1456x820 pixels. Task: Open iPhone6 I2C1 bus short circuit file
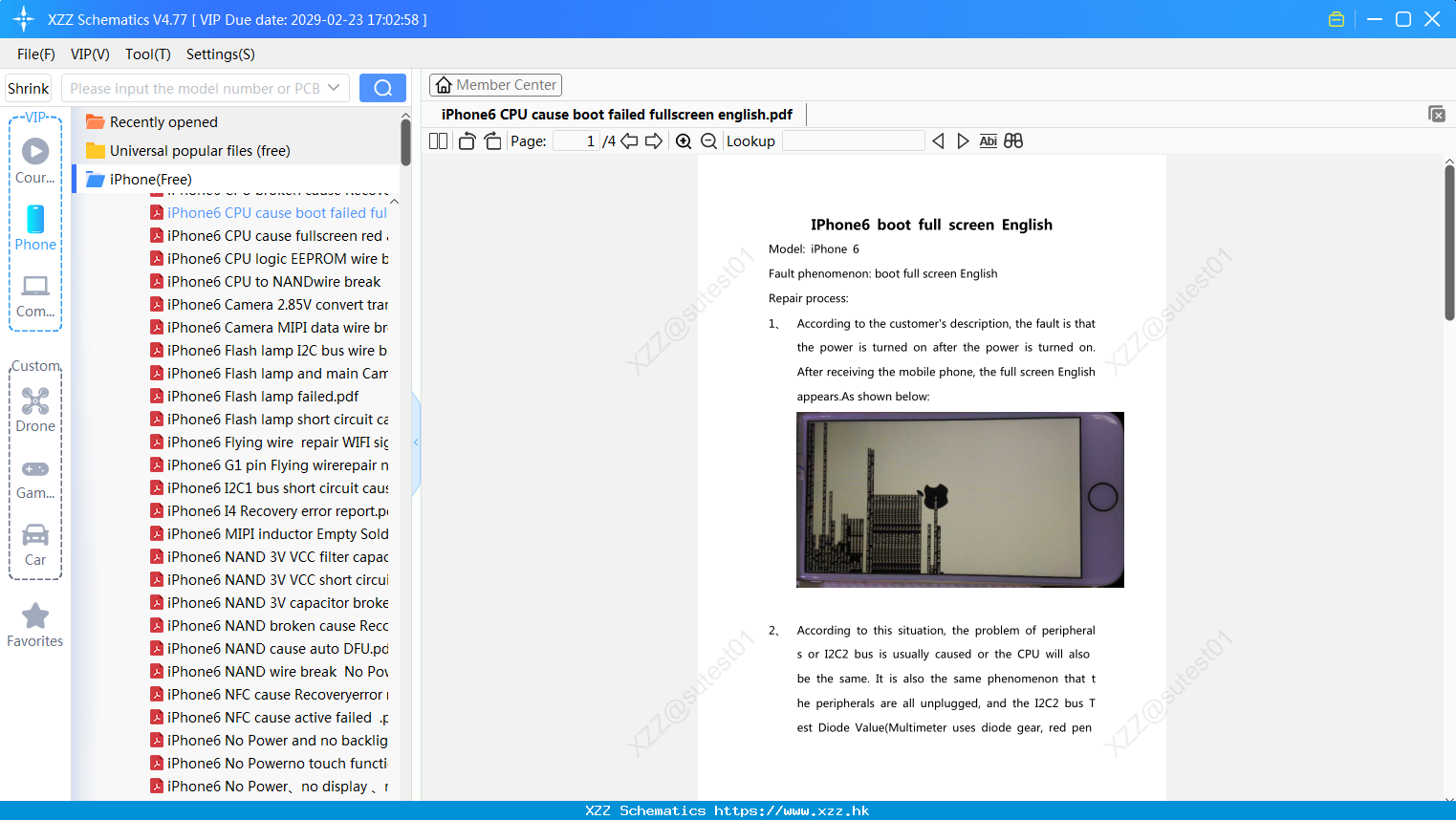coord(270,488)
